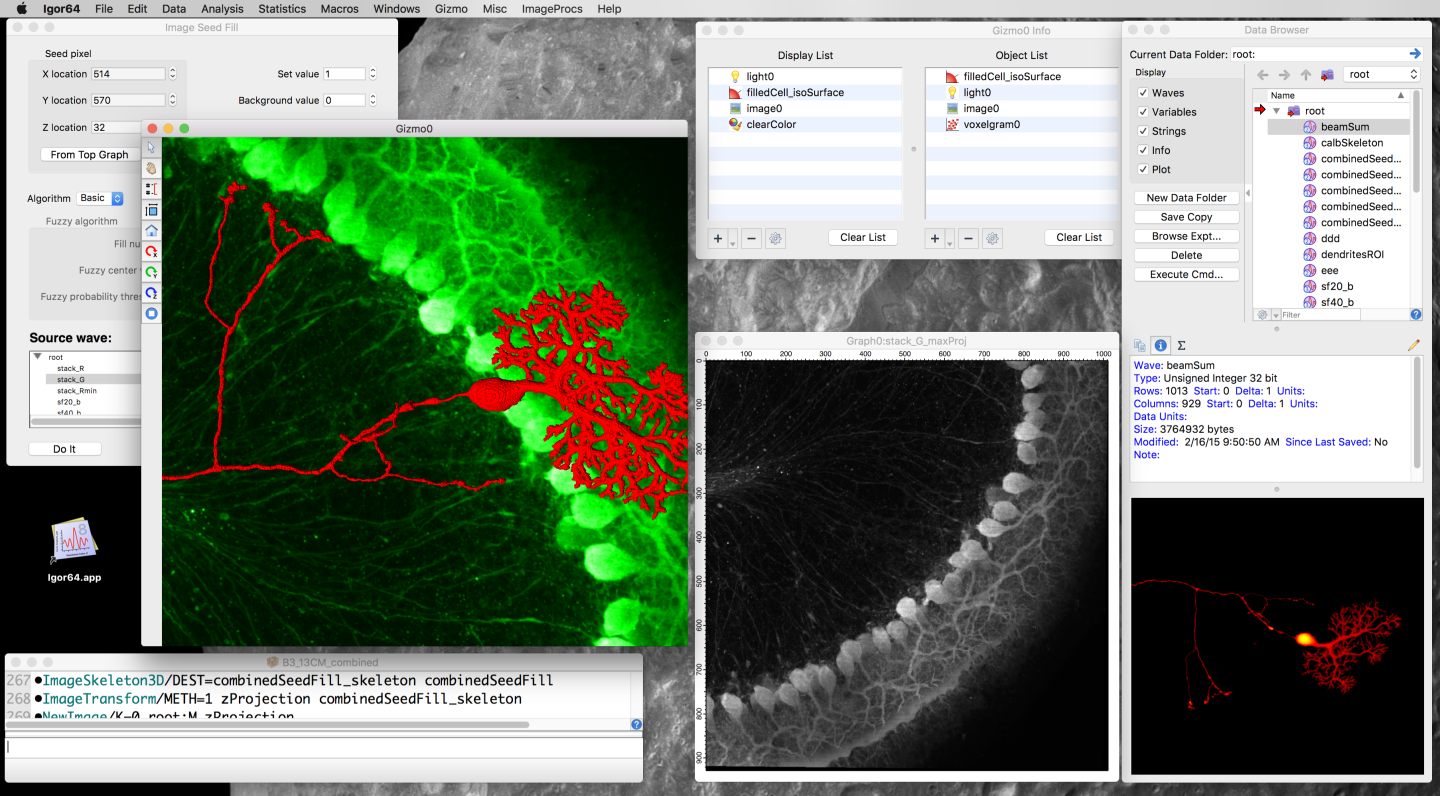Uncheck the Waves display checkbox
Image resolution: width=1440 pixels, height=796 pixels.
pyautogui.click(x=1143, y=93)
